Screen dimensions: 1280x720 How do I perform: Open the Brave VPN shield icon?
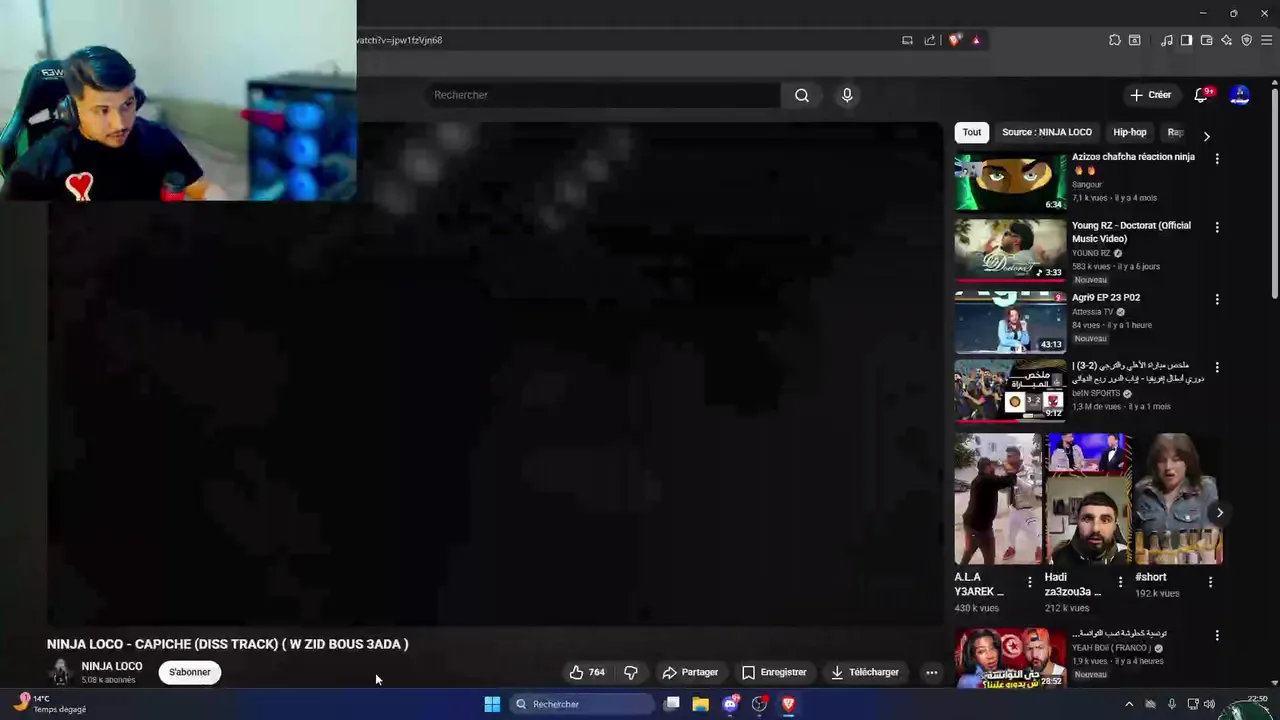click(1247, 40)
